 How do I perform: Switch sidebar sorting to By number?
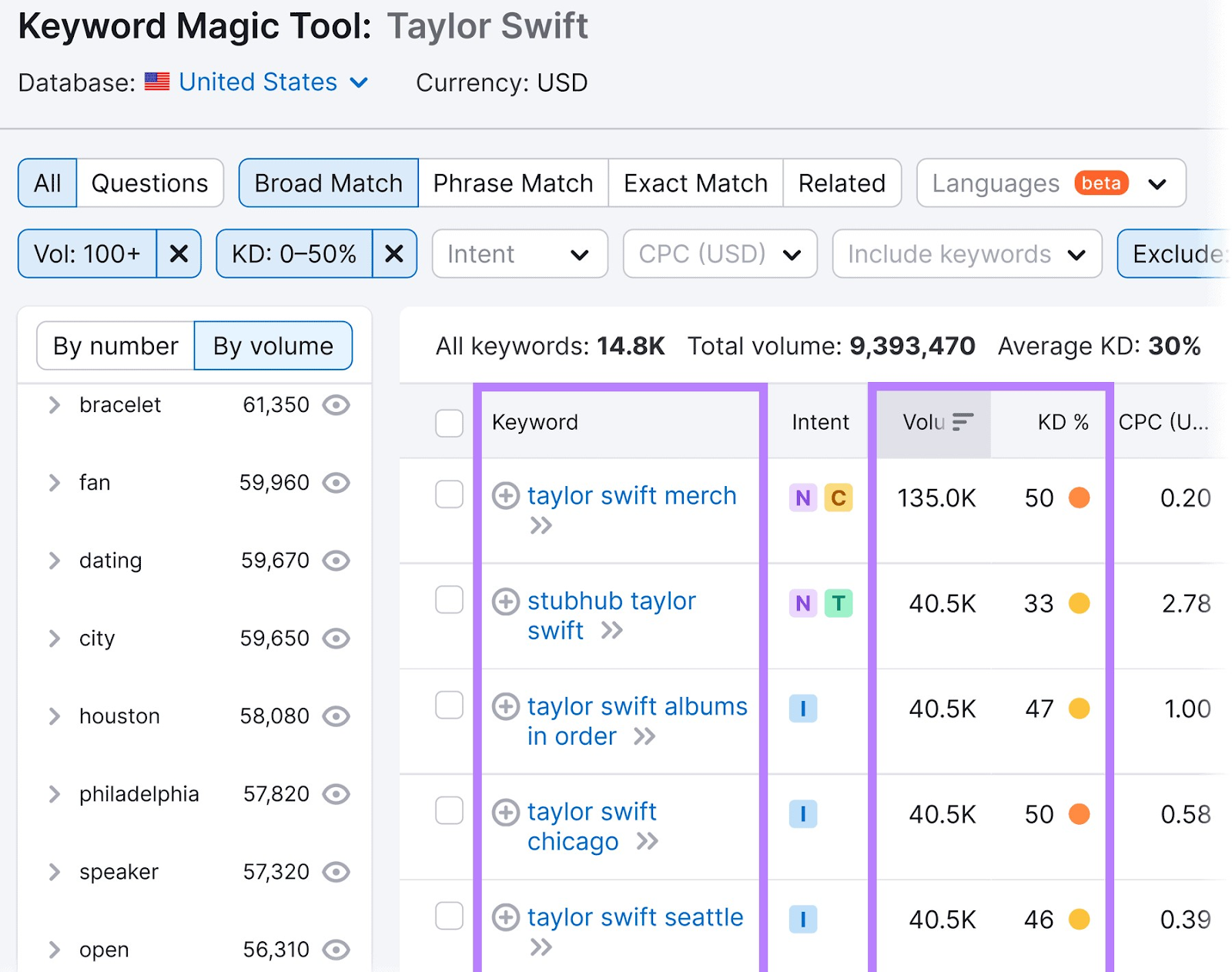pos(115,345)
